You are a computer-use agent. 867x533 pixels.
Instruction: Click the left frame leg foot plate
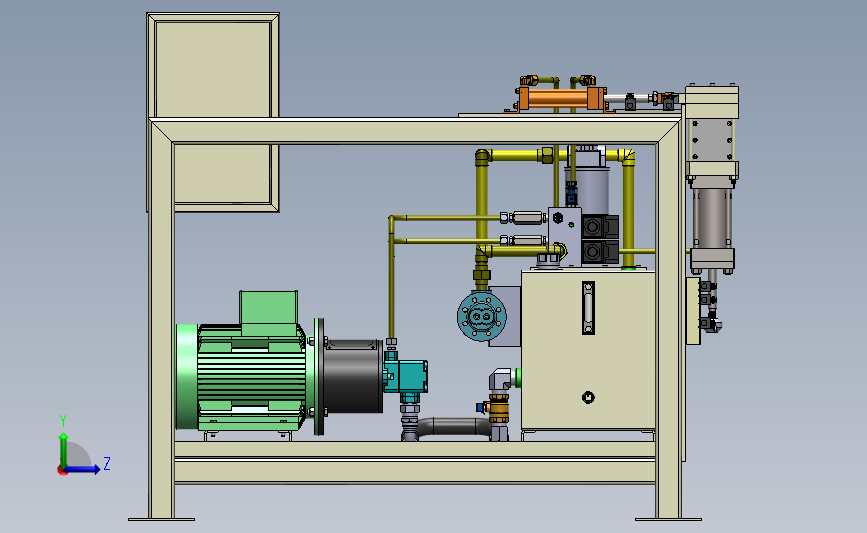pos(161,520)
